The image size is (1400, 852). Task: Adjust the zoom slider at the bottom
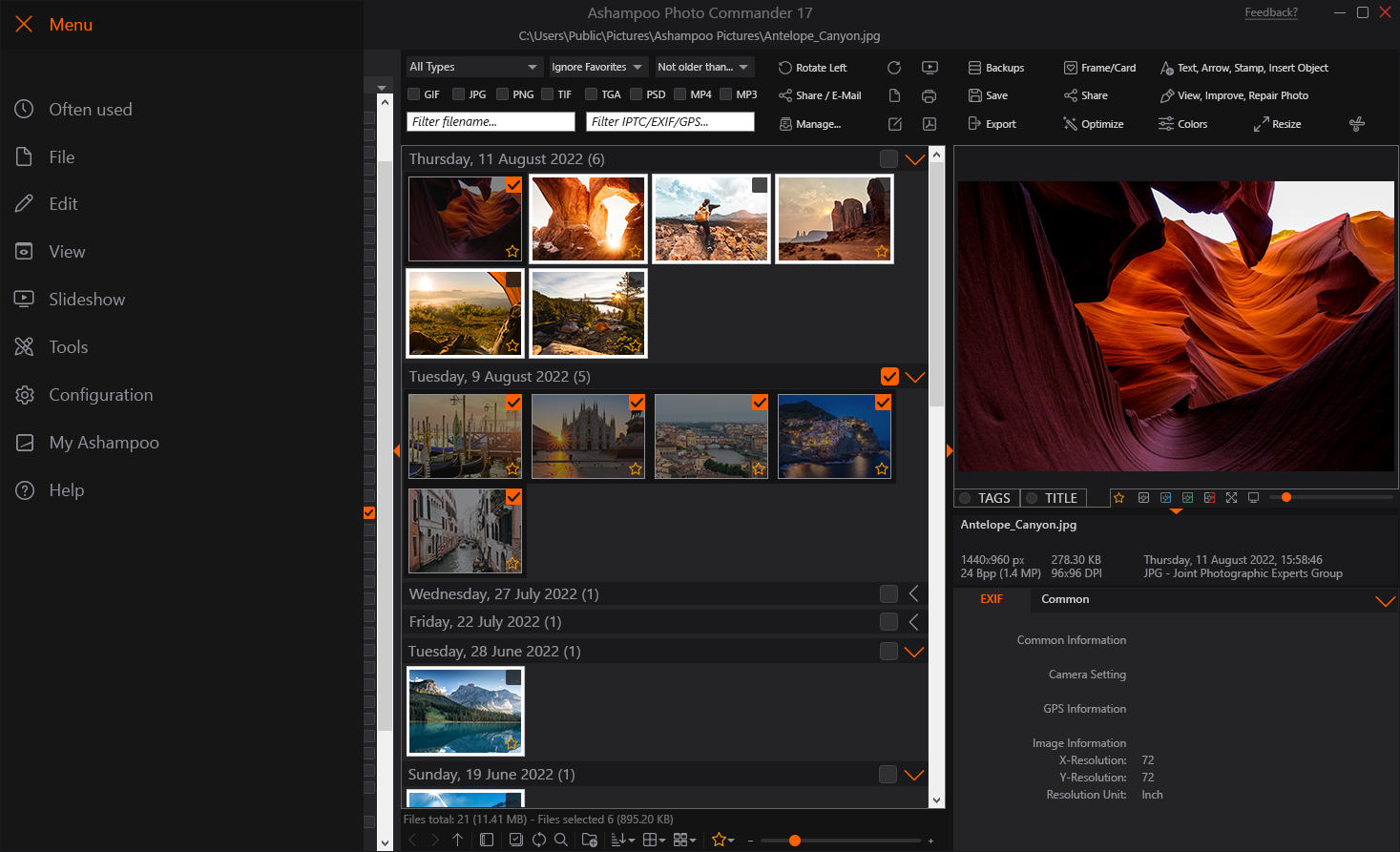click(x=794, y=841)
